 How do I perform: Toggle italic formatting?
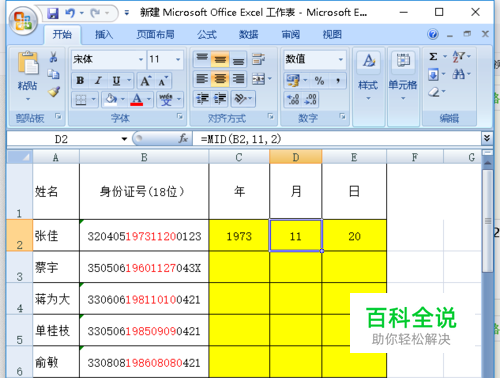[98, 81]
